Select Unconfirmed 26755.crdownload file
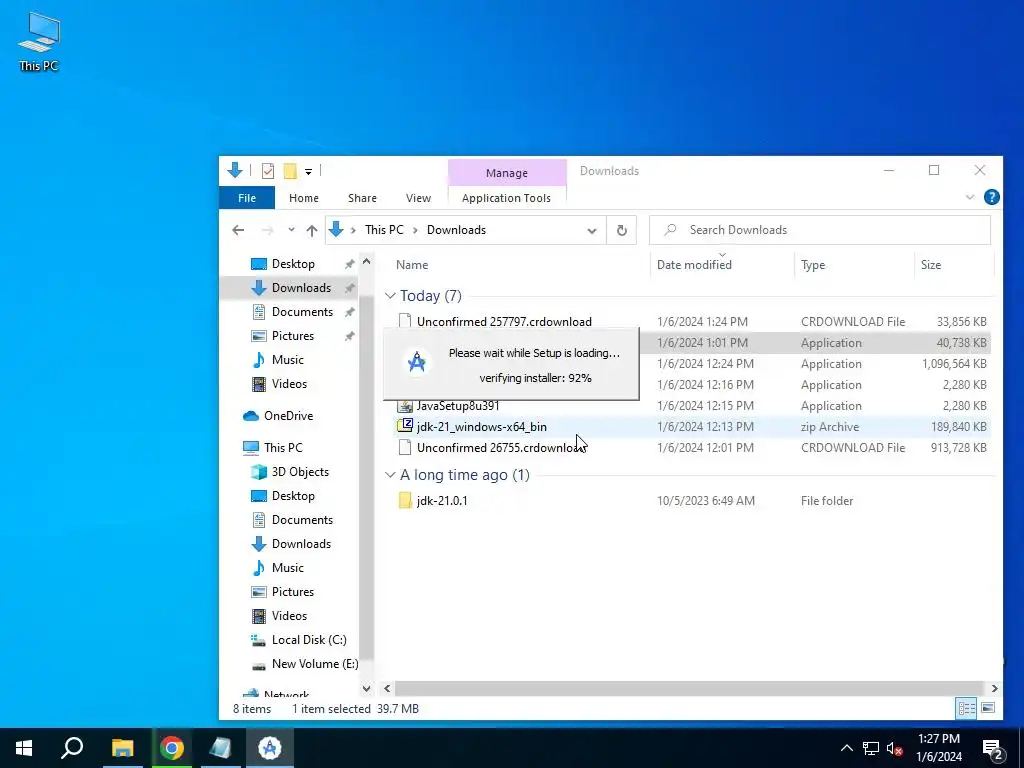Viewport: 1024px width, 768px height. [500, 447]
